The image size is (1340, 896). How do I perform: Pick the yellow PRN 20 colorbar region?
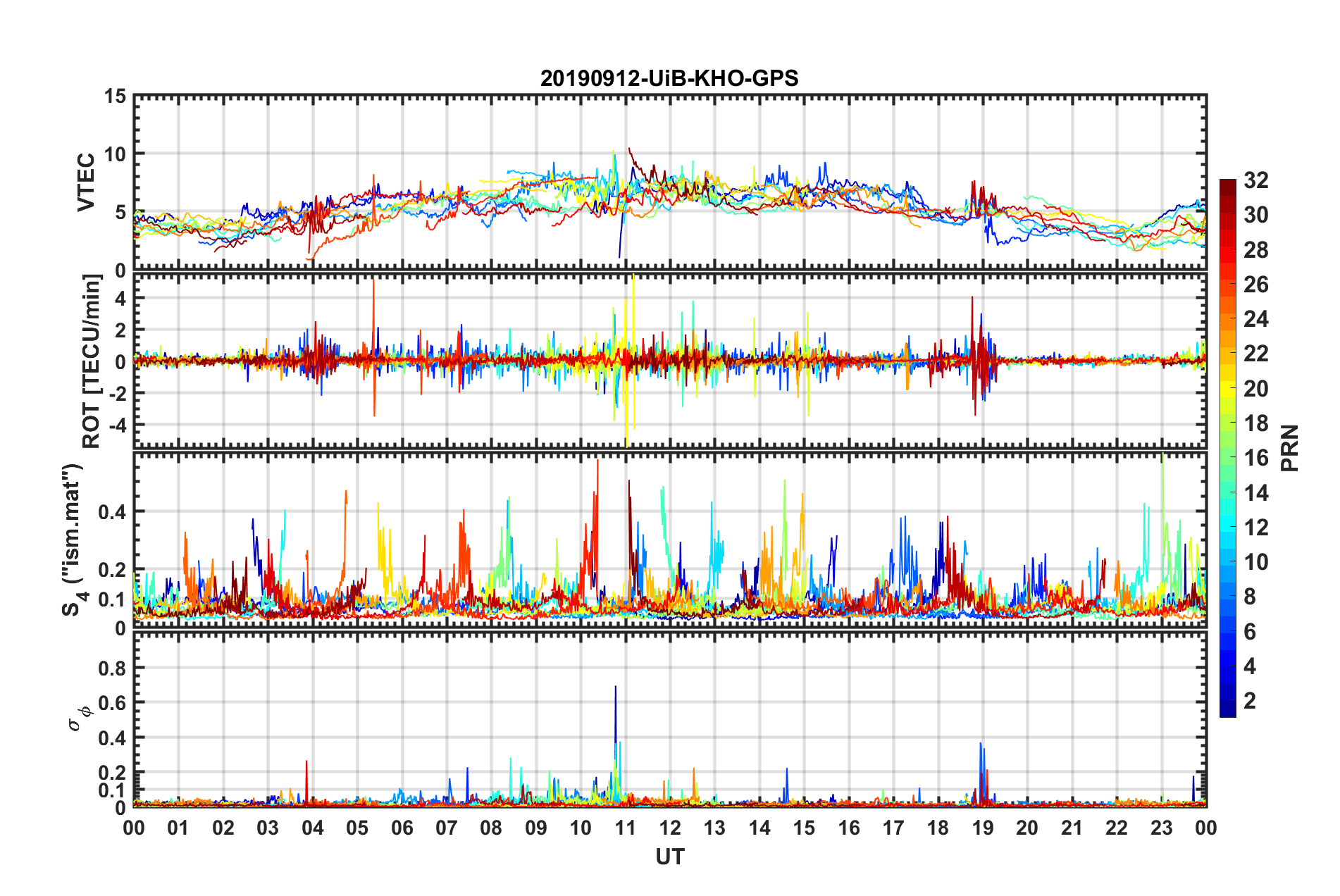tap(1227, 388)
